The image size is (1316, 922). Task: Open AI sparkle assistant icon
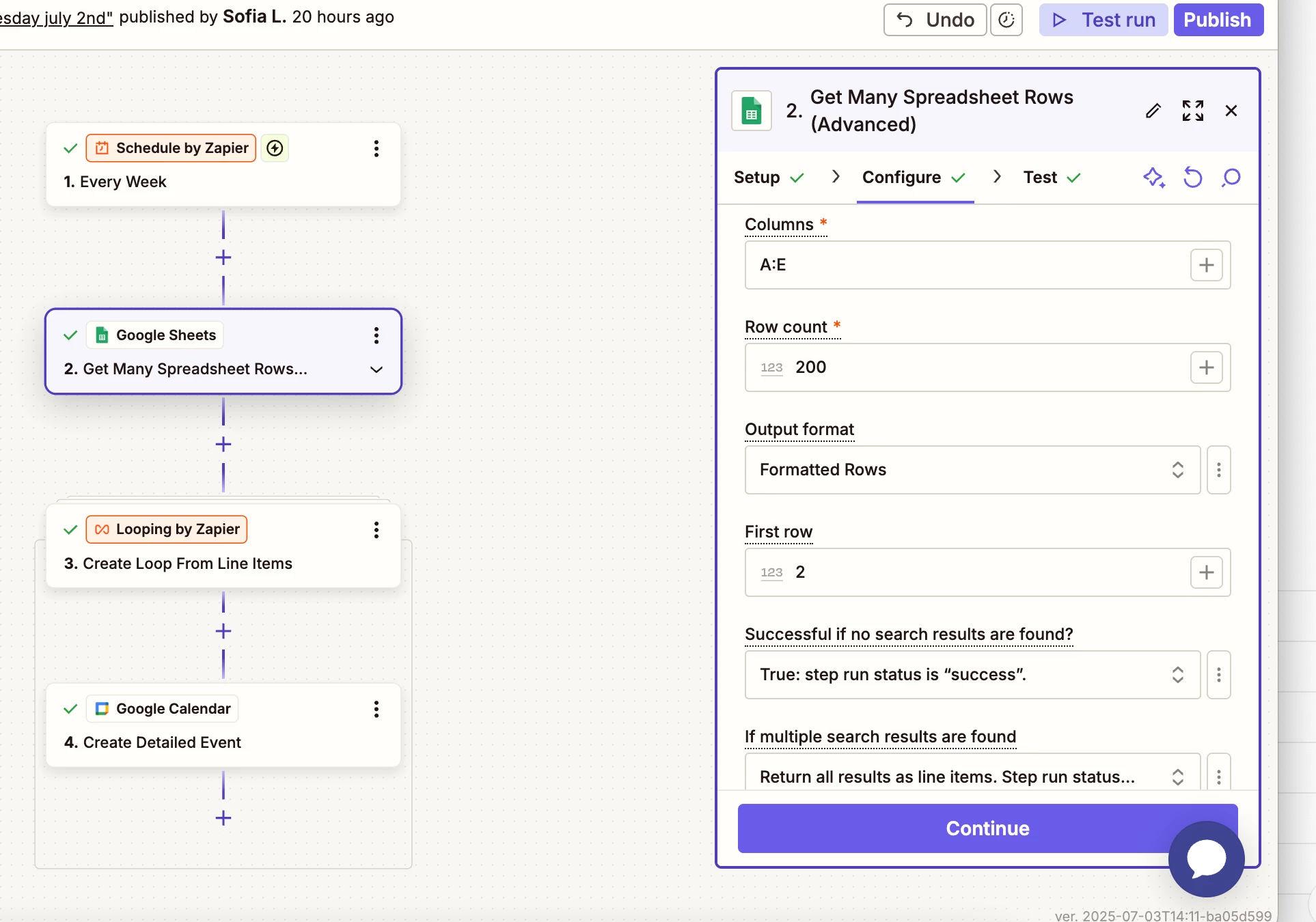click(1154, 178)
